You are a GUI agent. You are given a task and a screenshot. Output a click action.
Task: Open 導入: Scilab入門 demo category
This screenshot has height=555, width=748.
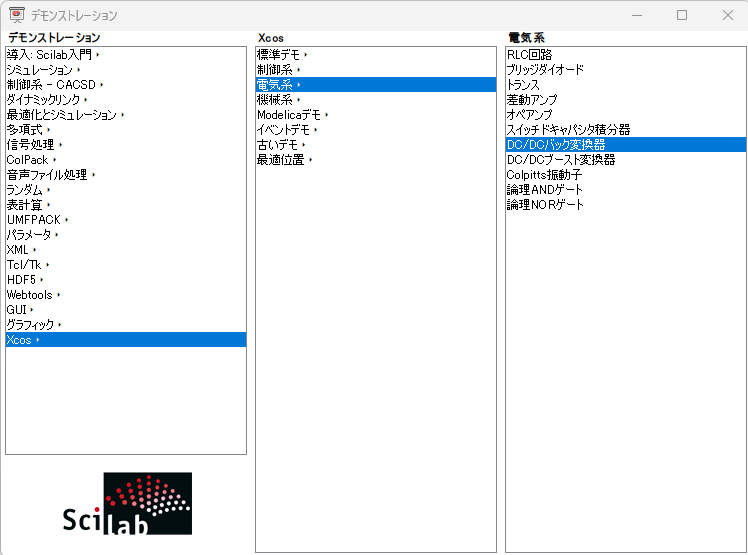pyautogui.click(x=126, y=54)
